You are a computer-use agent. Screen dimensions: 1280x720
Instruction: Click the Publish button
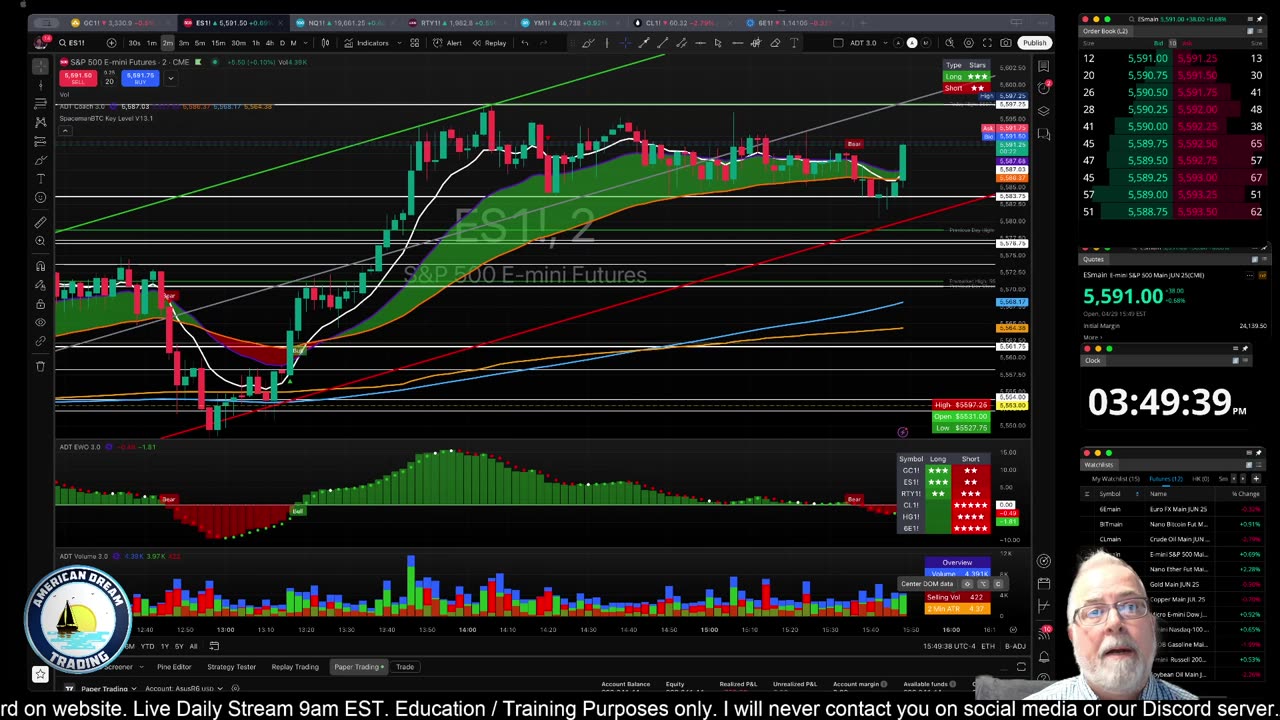coord(1035,43)
